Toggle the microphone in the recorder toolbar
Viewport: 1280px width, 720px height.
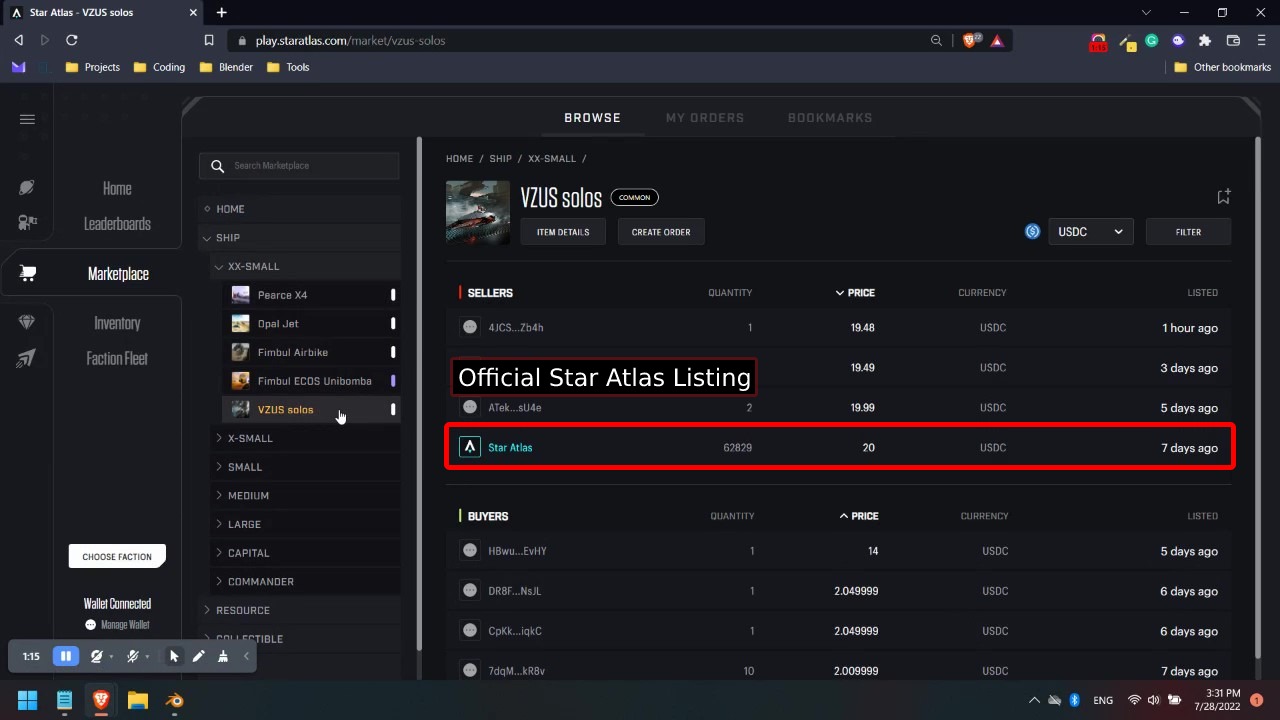(x=132, y=656)
